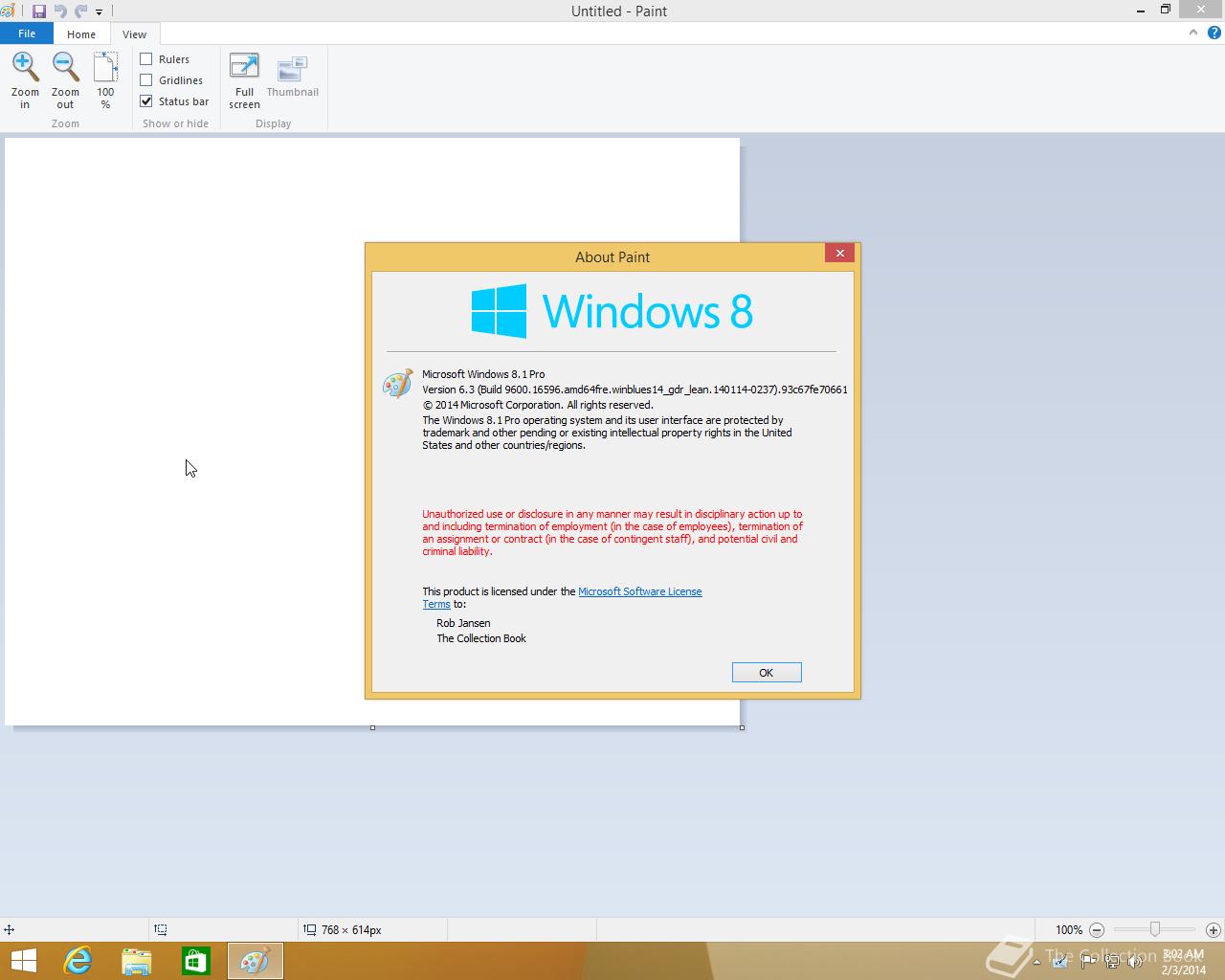Click the Show or hide group label
Image resolution: width=1225 pixels, height=980 pixels.
click(x=175, y=123)
